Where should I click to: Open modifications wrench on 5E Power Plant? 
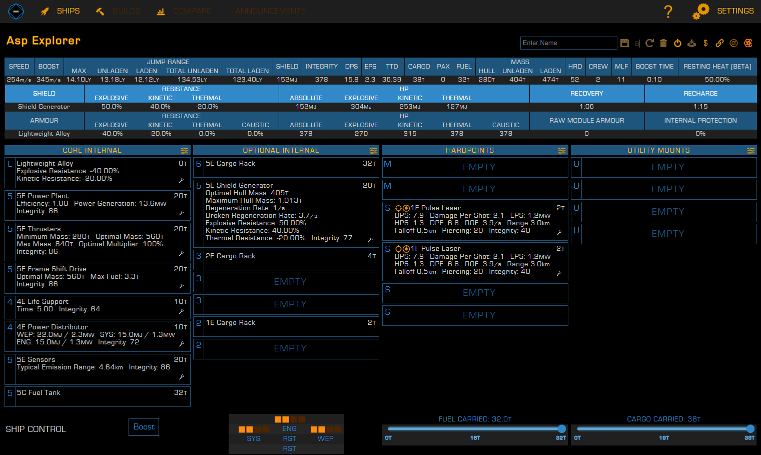pyautogui.click(x=182, y=213)
